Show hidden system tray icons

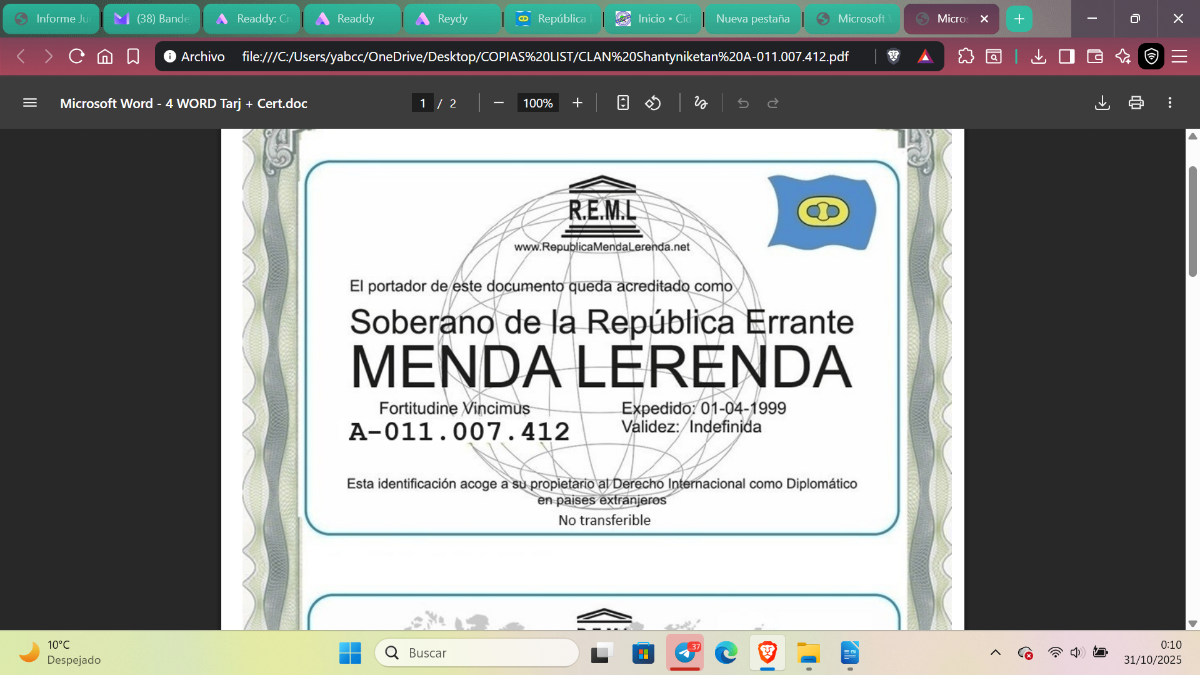click(995, 652)
